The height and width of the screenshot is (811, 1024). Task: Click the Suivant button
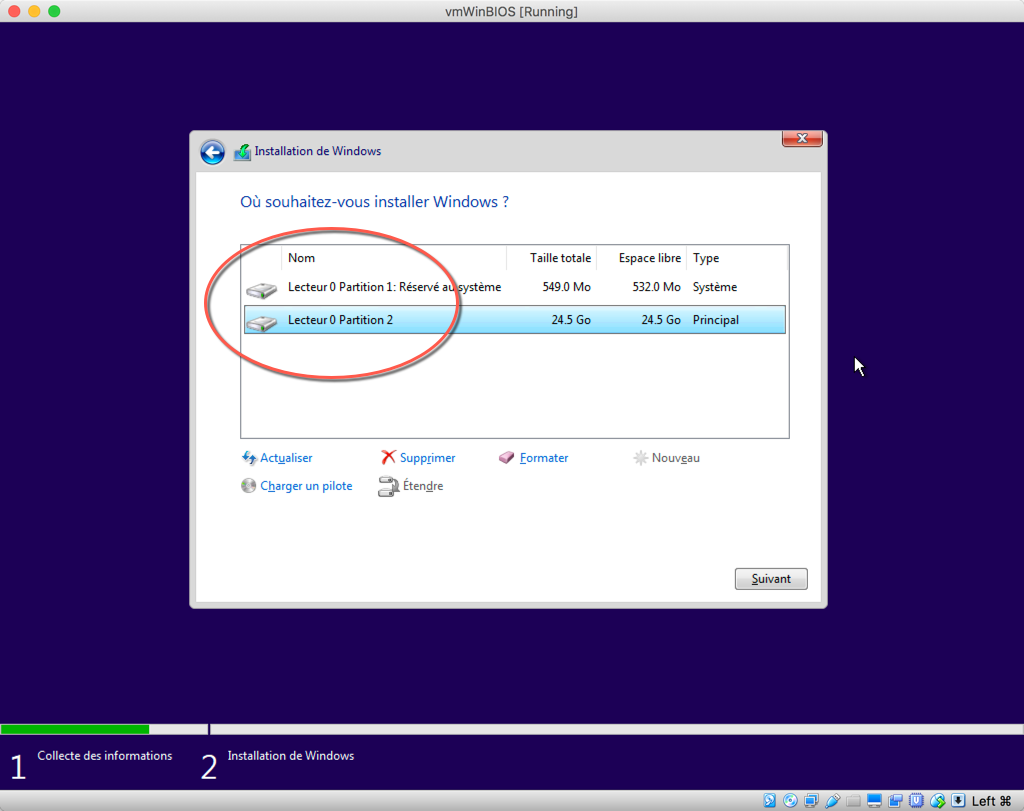(x=771, y=579)
